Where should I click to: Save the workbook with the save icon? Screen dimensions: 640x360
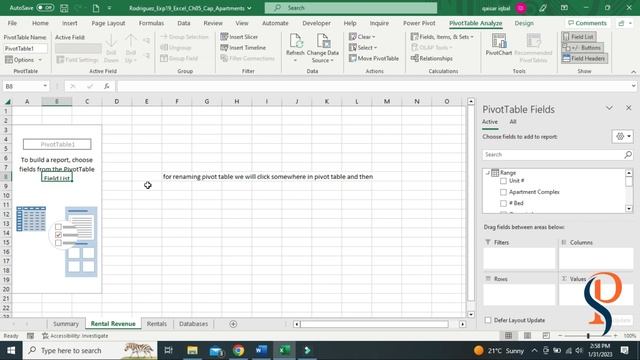pos(64,8)
